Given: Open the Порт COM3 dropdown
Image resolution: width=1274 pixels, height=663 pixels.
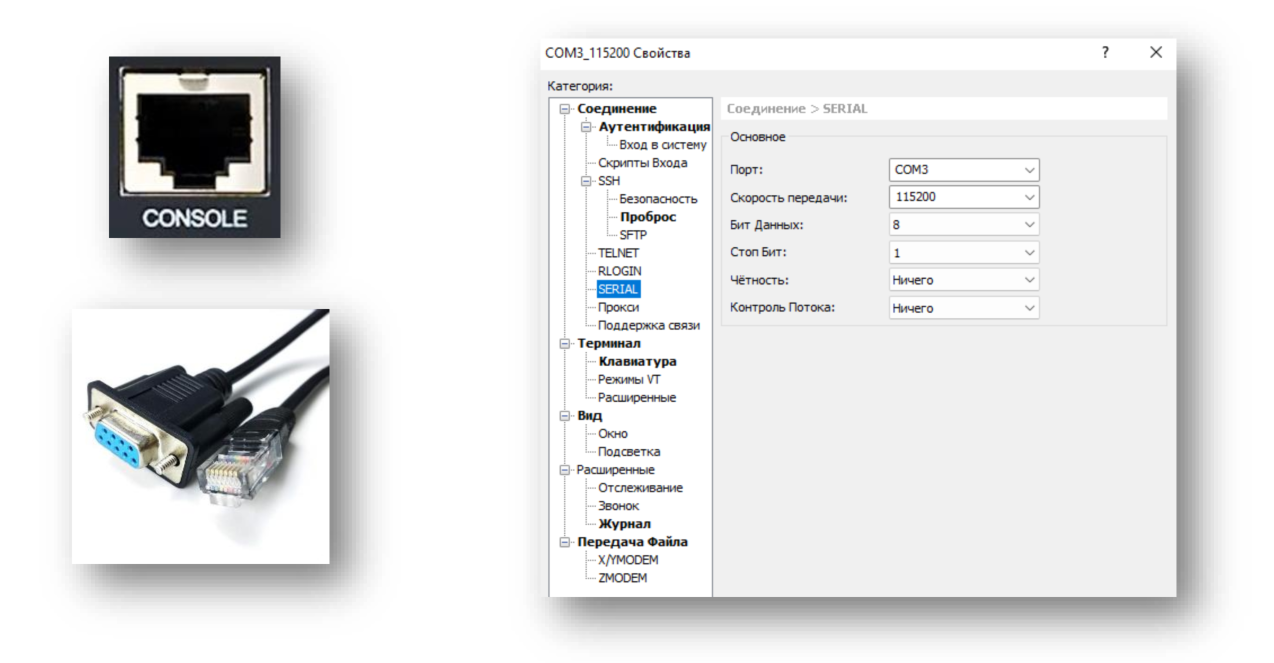Looking at the screenshot, I should [x=963, y=170].
